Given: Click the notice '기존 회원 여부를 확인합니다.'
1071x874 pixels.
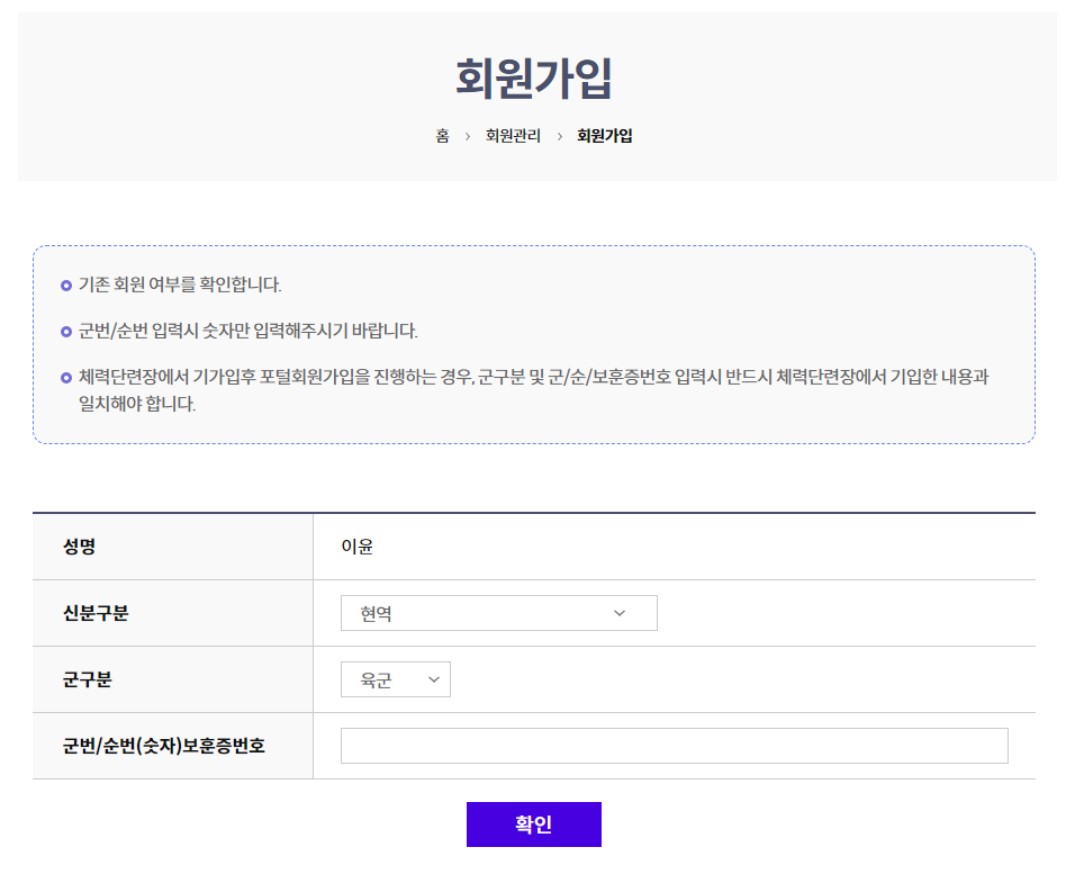Looking at the screenshot, I should [x=180, y=285].
